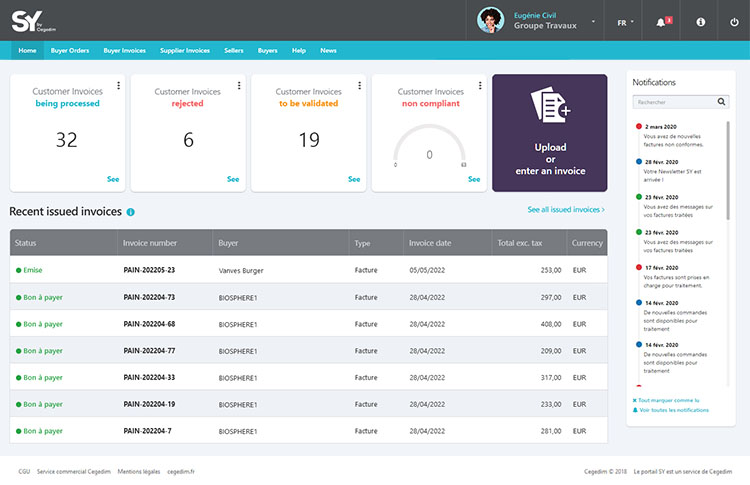Click Tout marquer comme lu link
Viewport: 750px width, 485px height.
click(x=666, y=400)
